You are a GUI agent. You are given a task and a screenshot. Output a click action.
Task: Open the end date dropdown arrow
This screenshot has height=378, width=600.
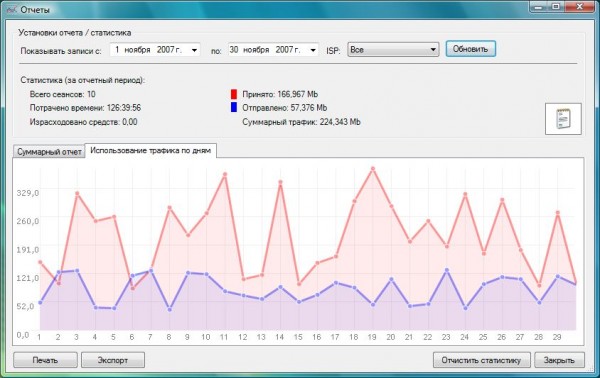313,50
